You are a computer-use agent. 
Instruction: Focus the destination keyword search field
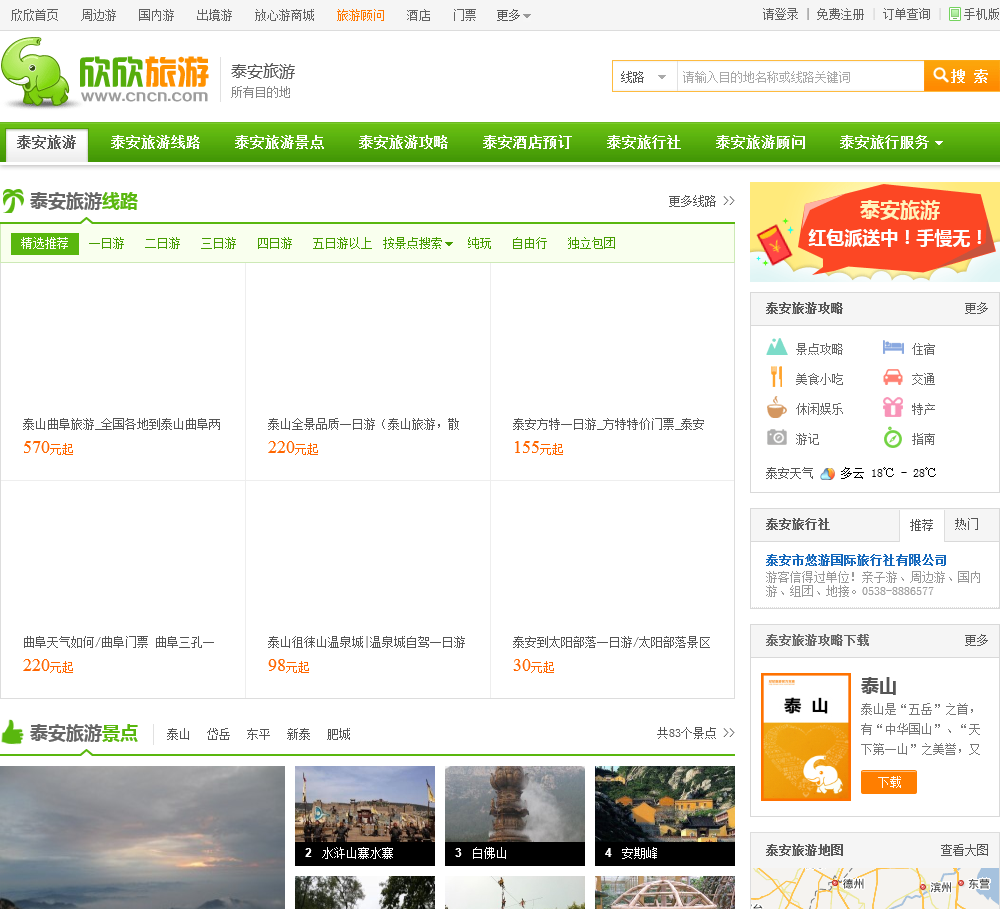(x=800, y=77)
